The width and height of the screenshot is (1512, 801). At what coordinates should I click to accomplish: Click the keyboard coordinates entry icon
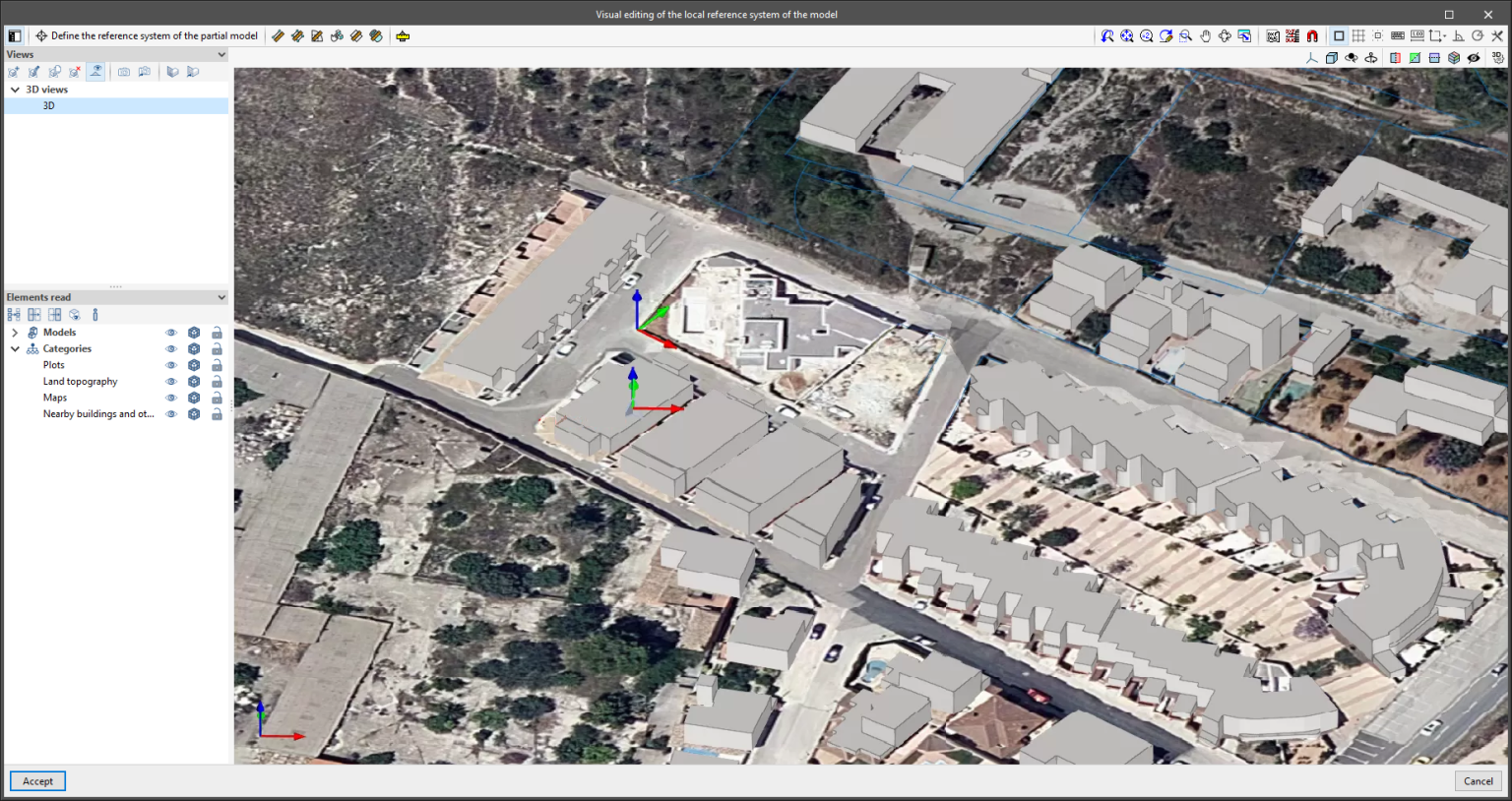click(1398, 36)
